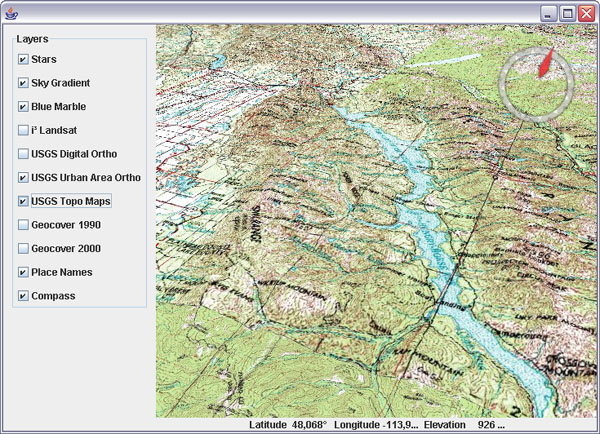Viewport: 600px width, 434px height.
Task: Disable the Sky Gradient layer
Action: [23, 83]
